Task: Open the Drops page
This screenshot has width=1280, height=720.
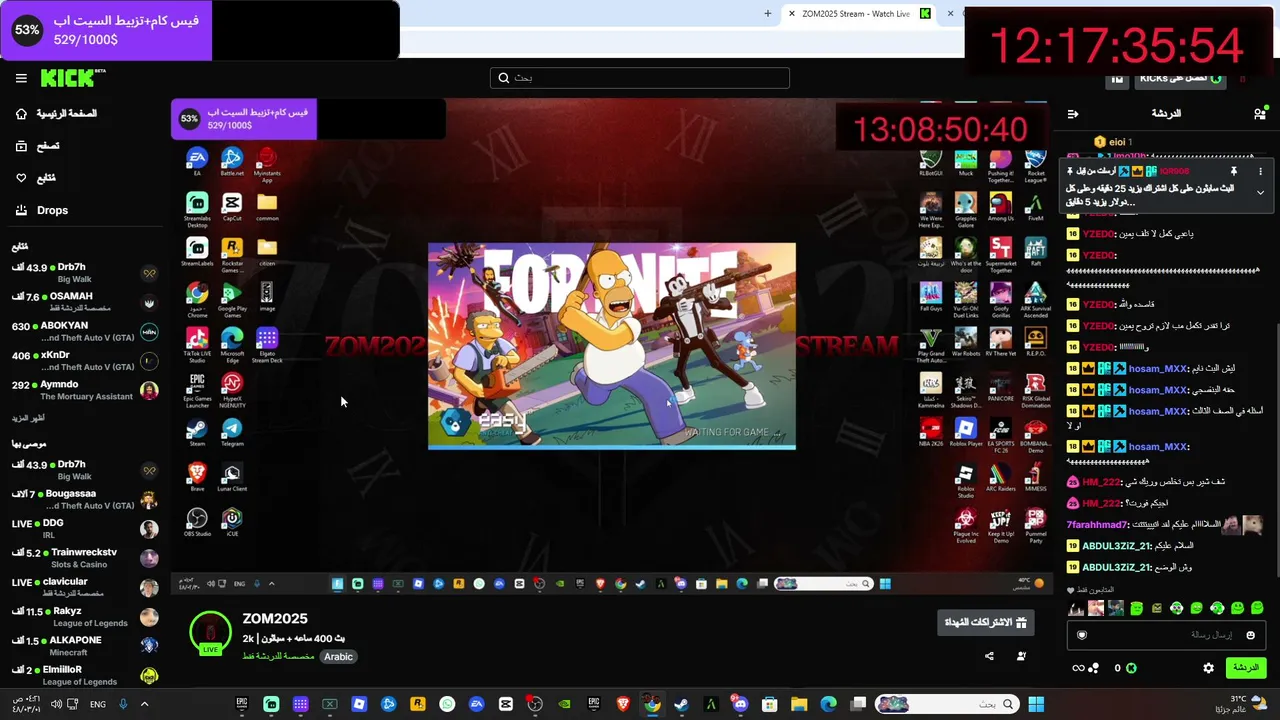Action: pos(42,210)
